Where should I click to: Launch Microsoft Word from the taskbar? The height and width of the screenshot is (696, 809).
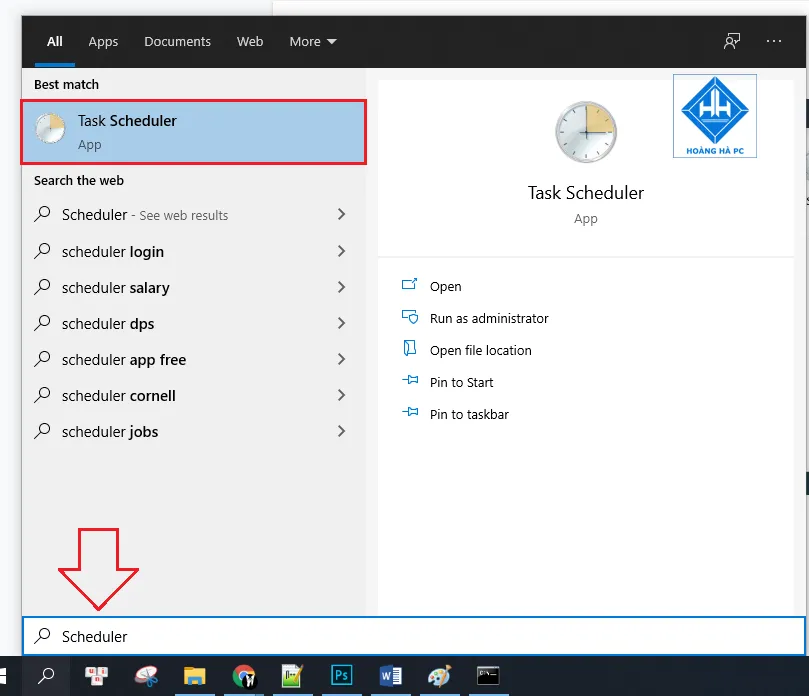391,676
